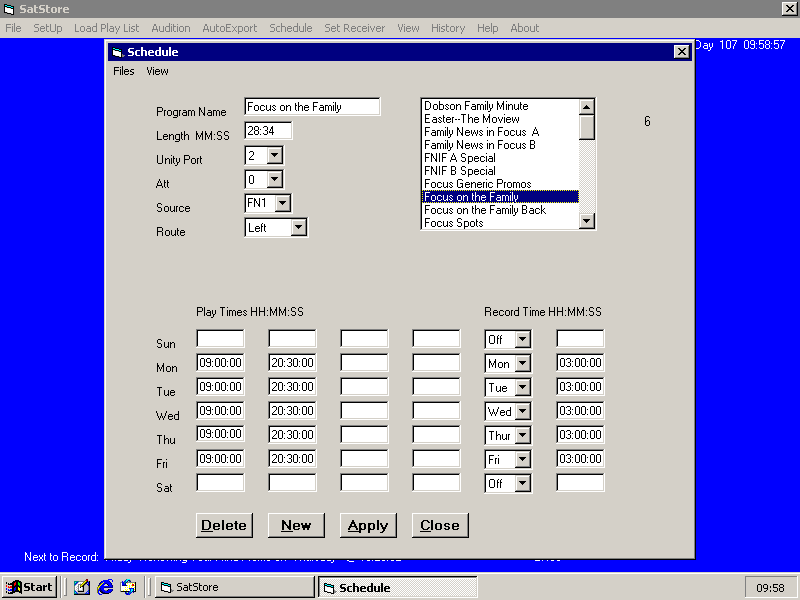Select Dobson Family Minute in program list
800x600 pixels.
pos(500,106)
